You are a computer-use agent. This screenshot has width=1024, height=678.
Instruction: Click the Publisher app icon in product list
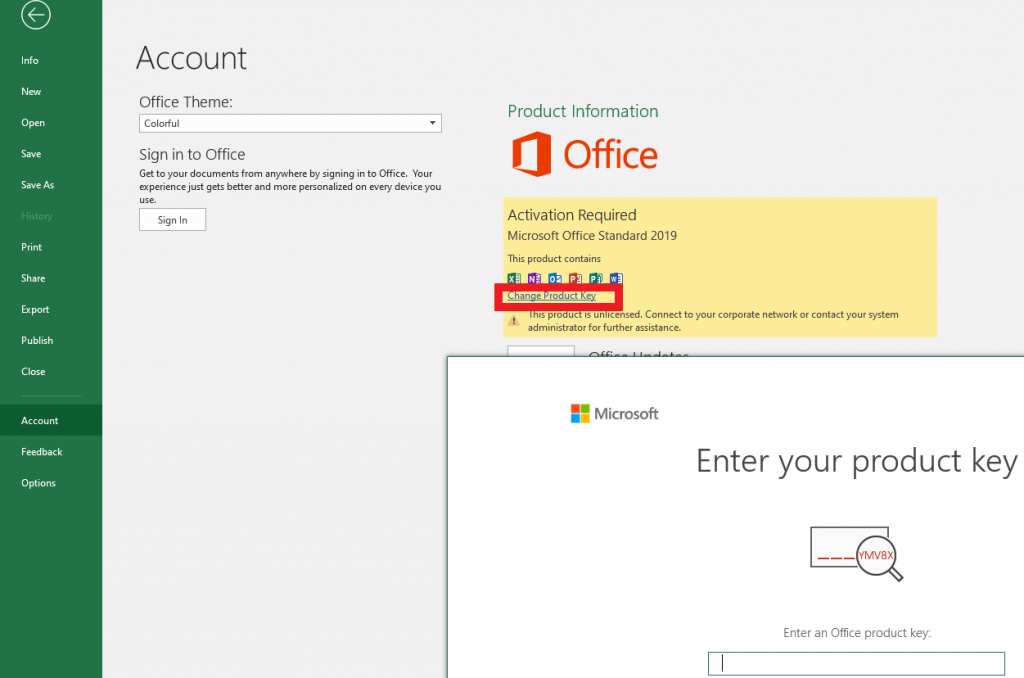click(595, 278)
